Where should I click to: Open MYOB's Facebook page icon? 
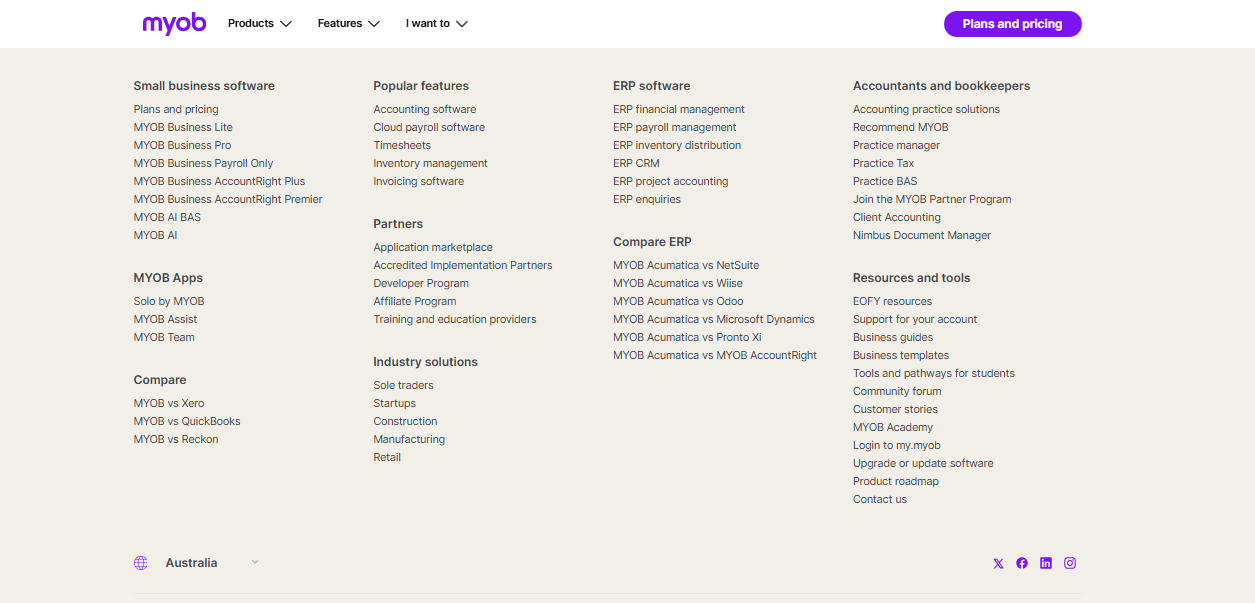pyautogui.click(x=1022, y=563)
